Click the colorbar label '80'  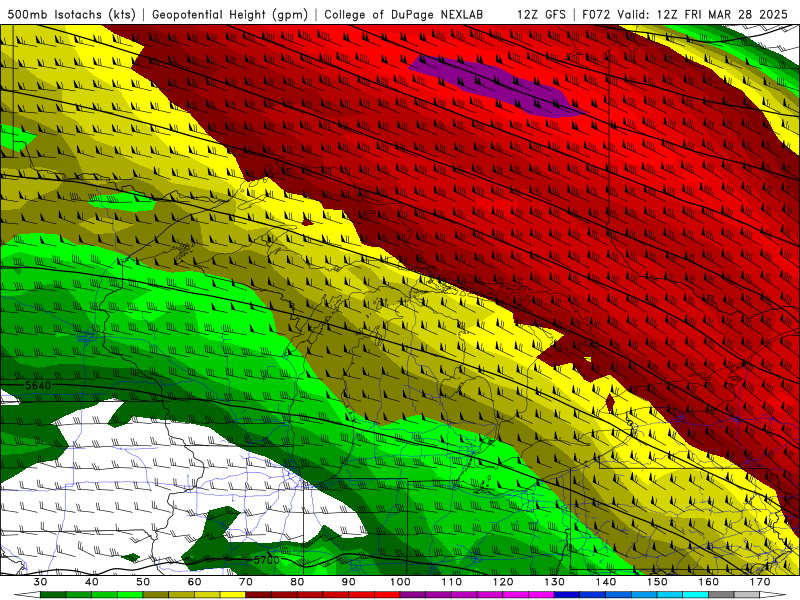click(297, 582)
